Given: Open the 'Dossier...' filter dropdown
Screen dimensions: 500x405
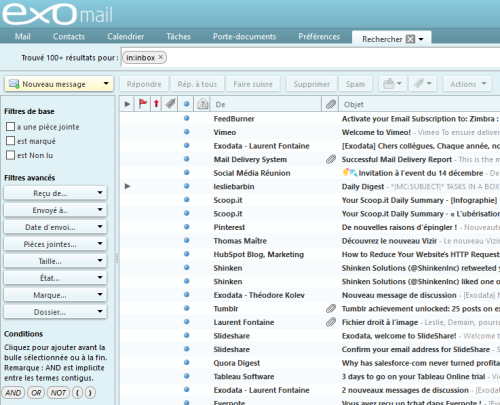Looking at the screenshot, I should [55, 312].
